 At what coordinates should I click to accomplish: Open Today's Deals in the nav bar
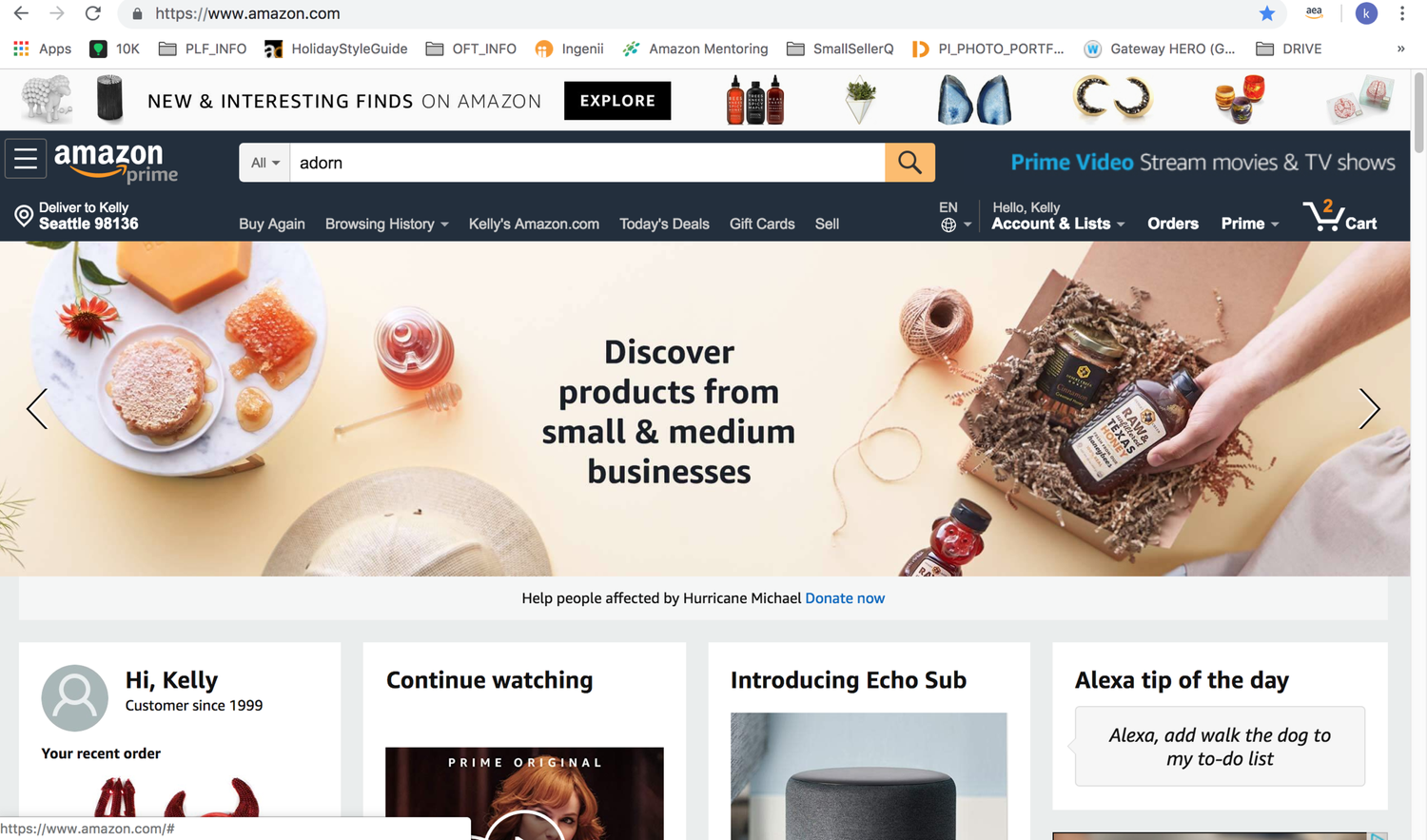point(664,224)
